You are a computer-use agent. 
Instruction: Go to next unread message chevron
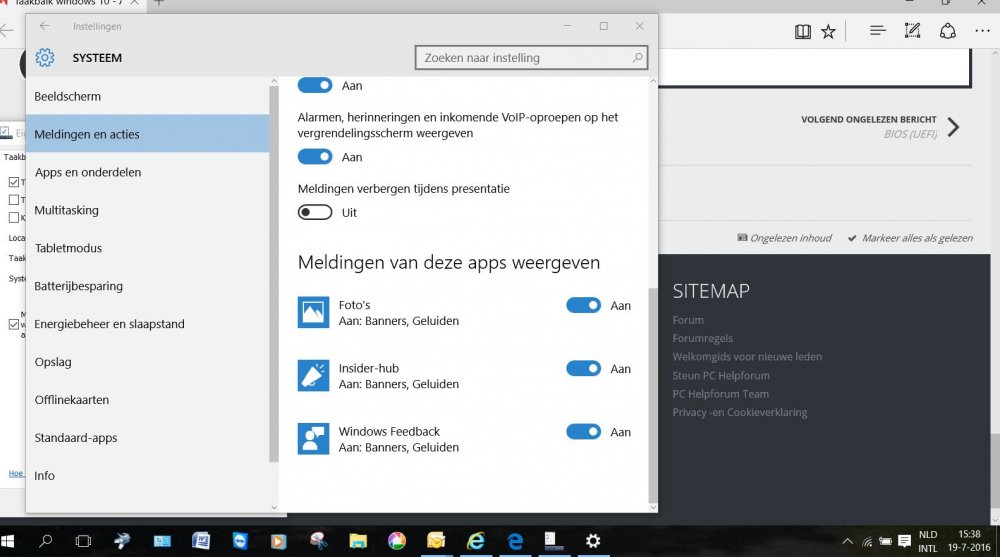pos(953,127)
